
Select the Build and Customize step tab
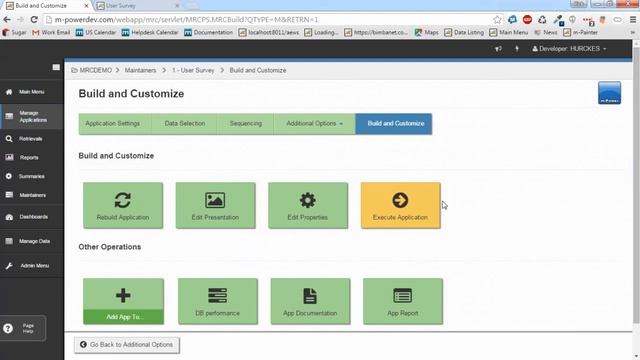pos(394,124)
